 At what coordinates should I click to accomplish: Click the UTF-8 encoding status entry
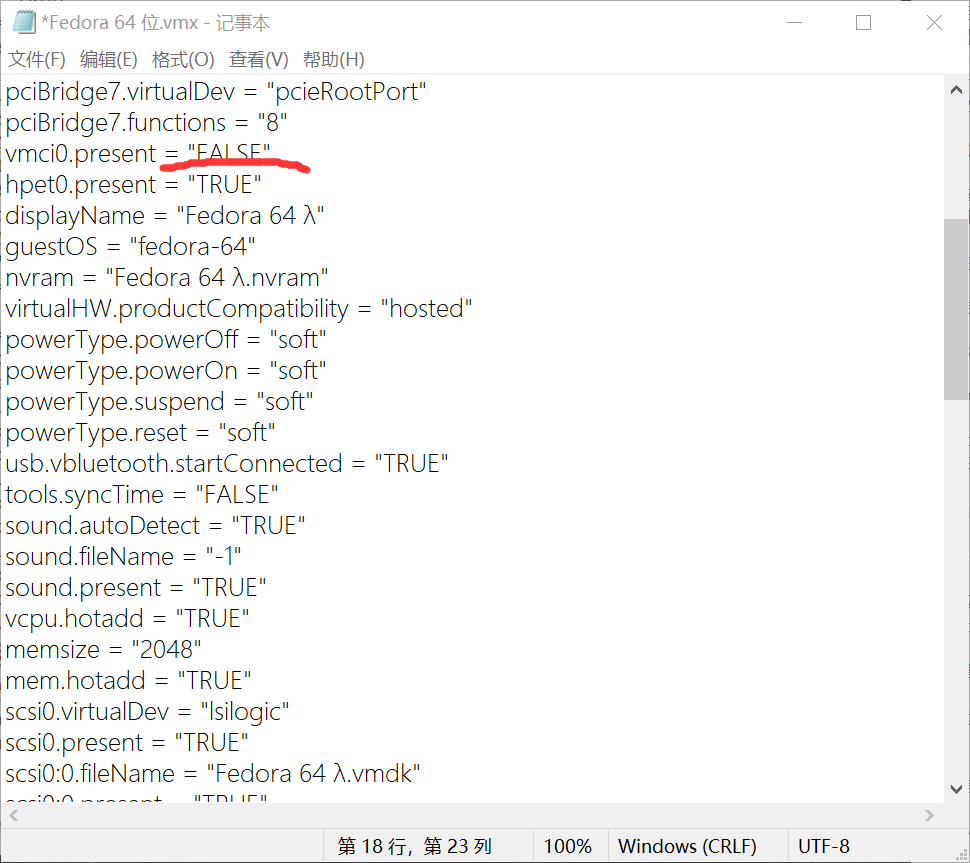click(824, 846)
